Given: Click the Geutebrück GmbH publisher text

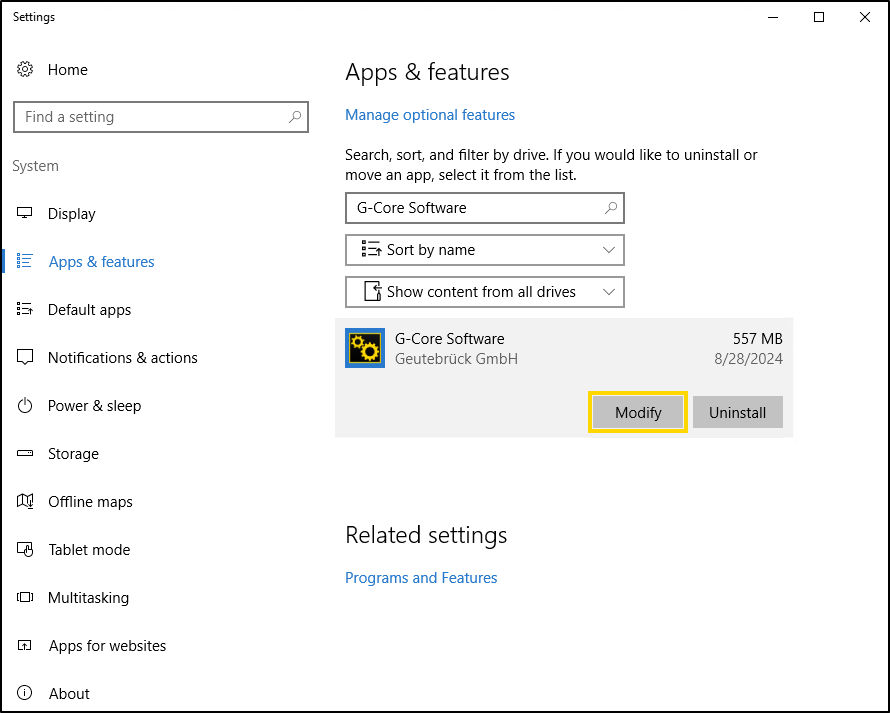Looking at the screenshot, I should click(x=456, y=359).
